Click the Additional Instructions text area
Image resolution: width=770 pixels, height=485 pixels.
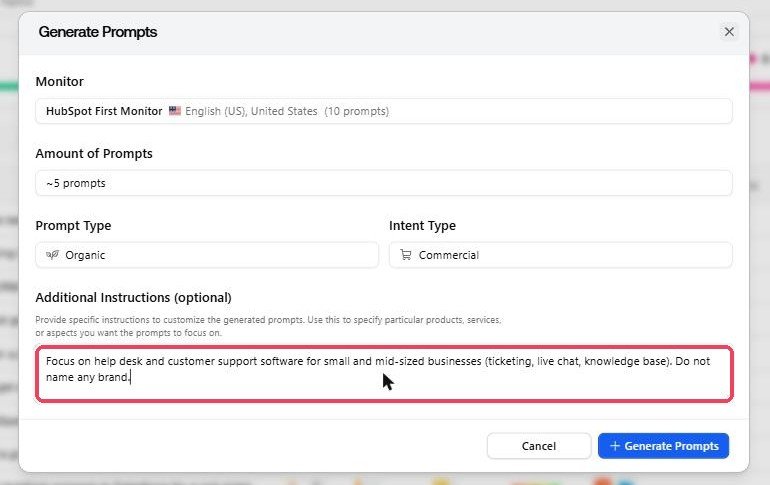click(384, 374)
